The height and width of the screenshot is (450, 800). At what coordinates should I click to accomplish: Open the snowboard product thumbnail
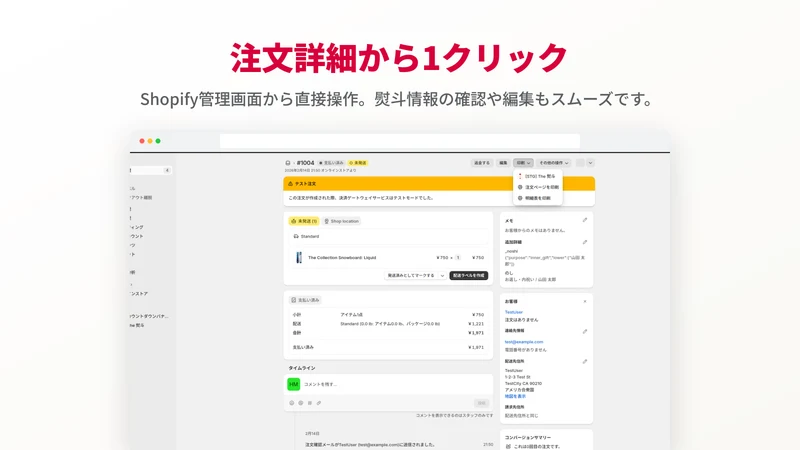tap(298, 258)
